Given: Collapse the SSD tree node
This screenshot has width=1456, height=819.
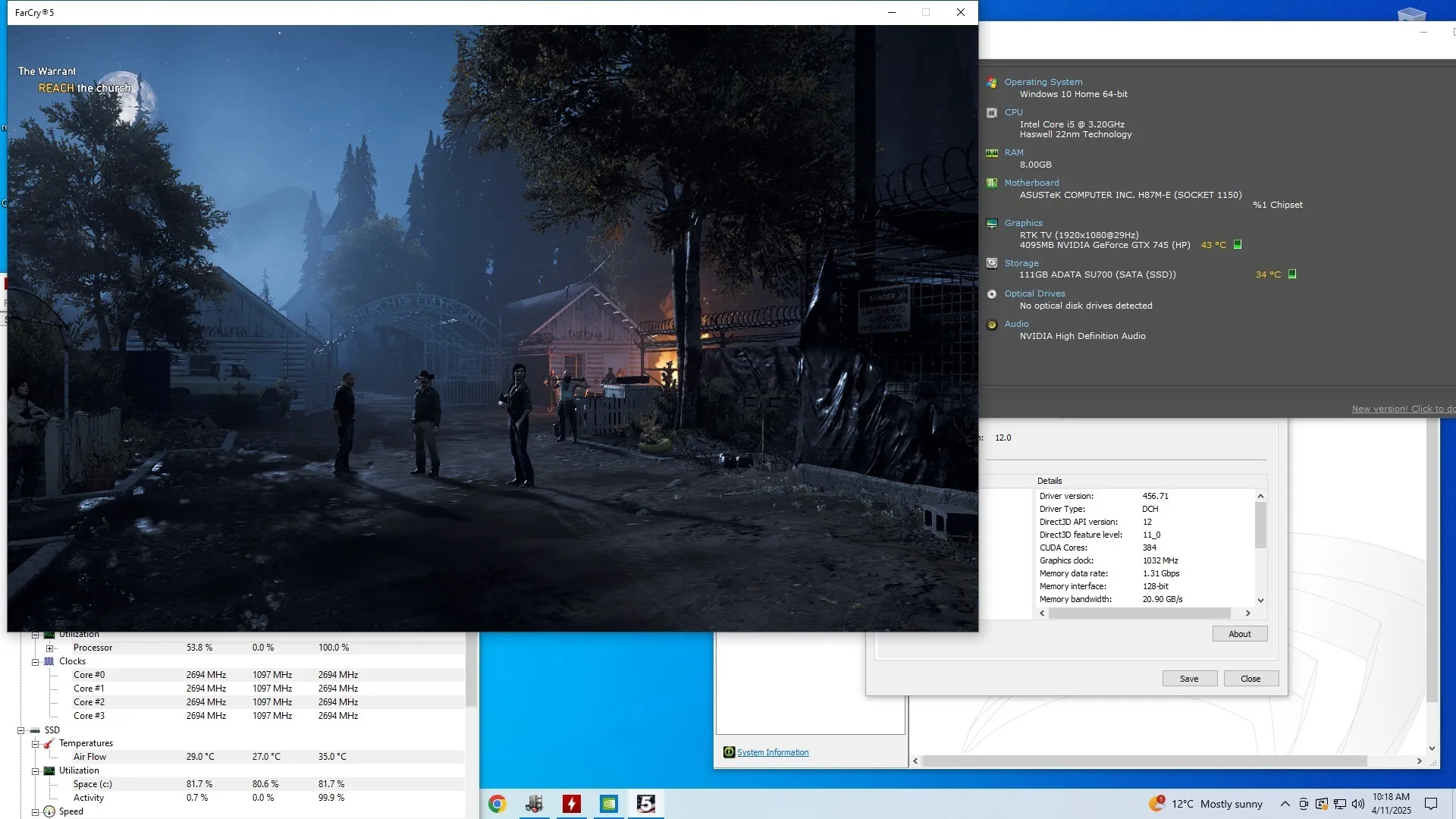Looking at the screenshot, I should tap(20, 731).
